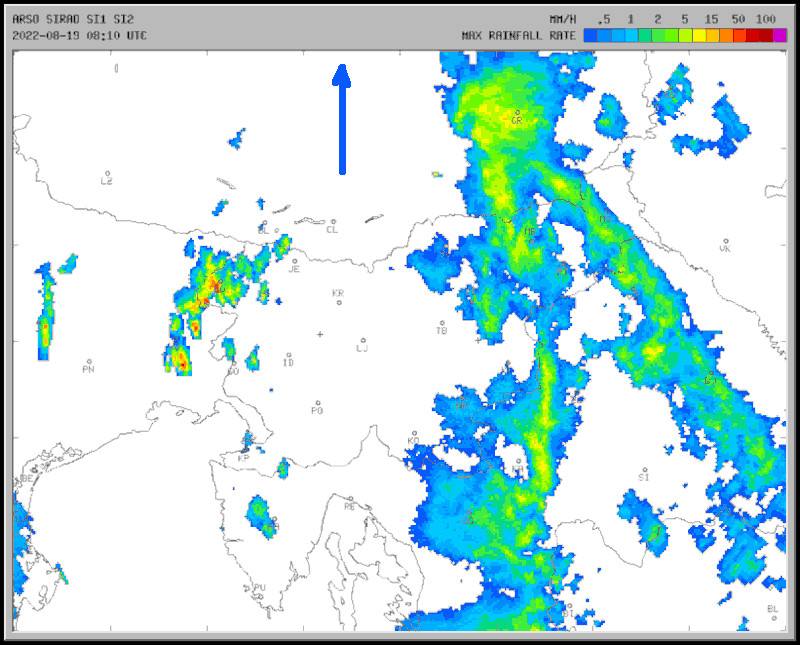The width and height of the screenshot is (800, 645).
Task: Click the PN city marker
Action: tap(89, 362)
